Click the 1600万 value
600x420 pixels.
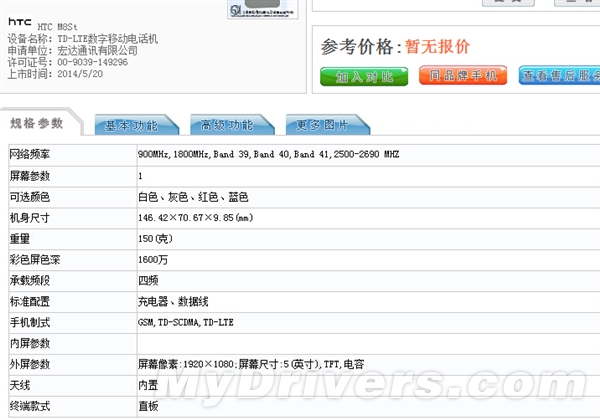(x=153, y=260)
